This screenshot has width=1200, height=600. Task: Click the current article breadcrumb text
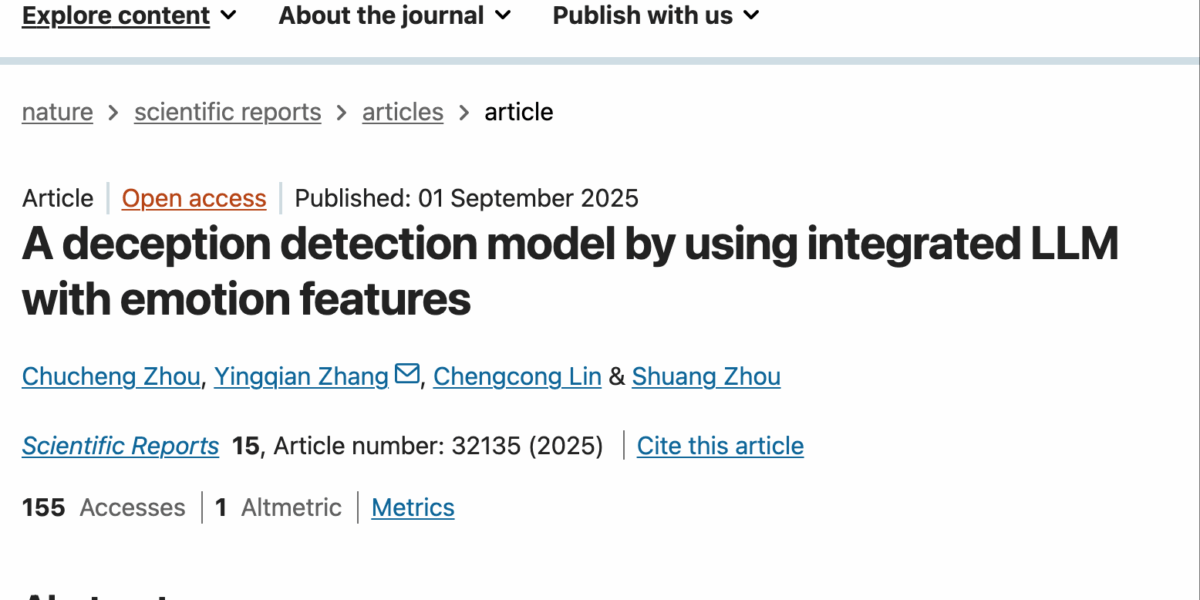(519, 112)
